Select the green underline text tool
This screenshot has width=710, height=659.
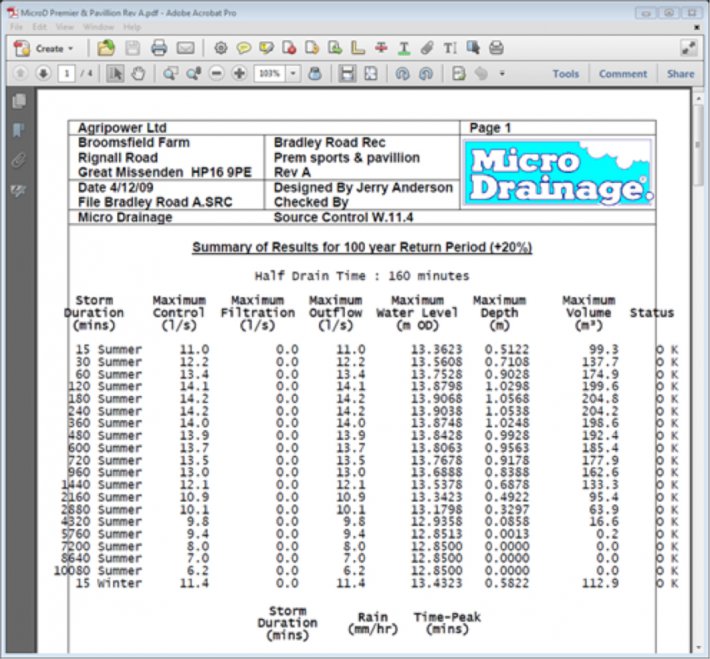click(x=404, y=48)
